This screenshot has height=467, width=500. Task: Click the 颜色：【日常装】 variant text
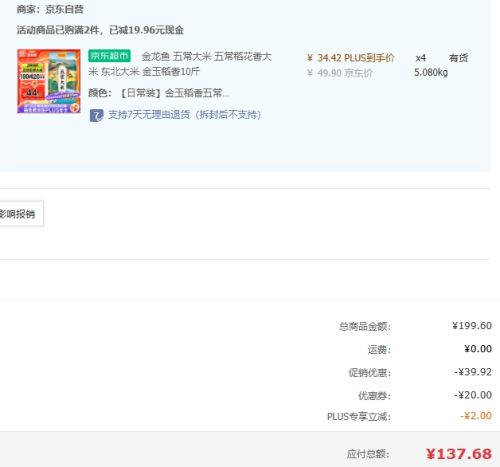159,93
